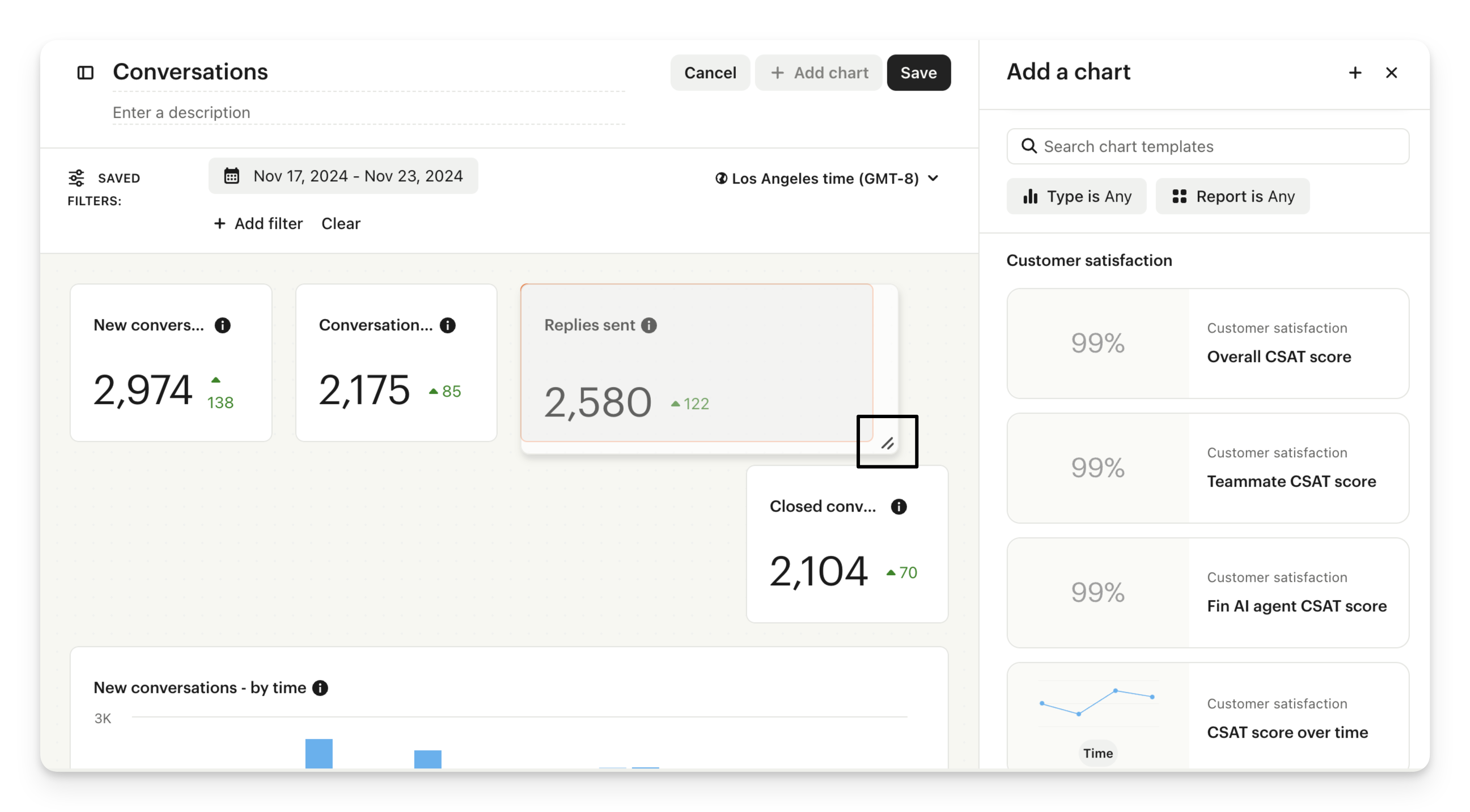The width and height of the screenshot is (1470, 812).
Task: Click Add filter link
Action: [x=259, y=223]
